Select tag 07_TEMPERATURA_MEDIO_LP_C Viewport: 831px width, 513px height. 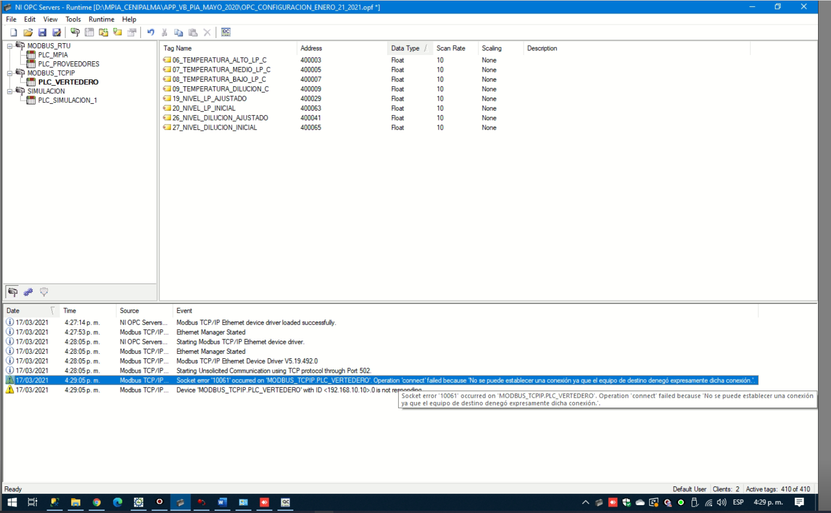(221, 69)
